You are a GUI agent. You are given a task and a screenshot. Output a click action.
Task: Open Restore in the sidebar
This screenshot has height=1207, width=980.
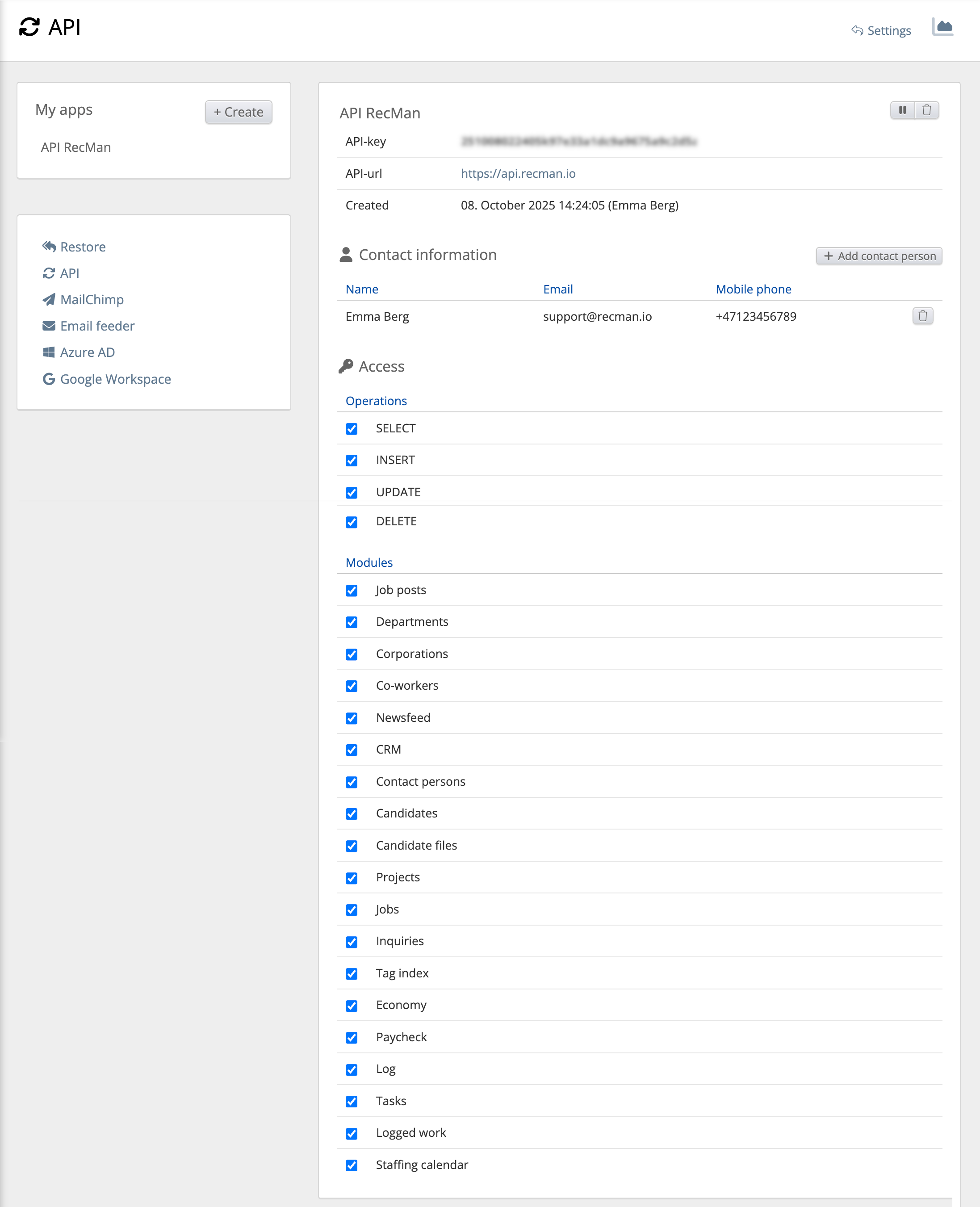coord(83,247)
